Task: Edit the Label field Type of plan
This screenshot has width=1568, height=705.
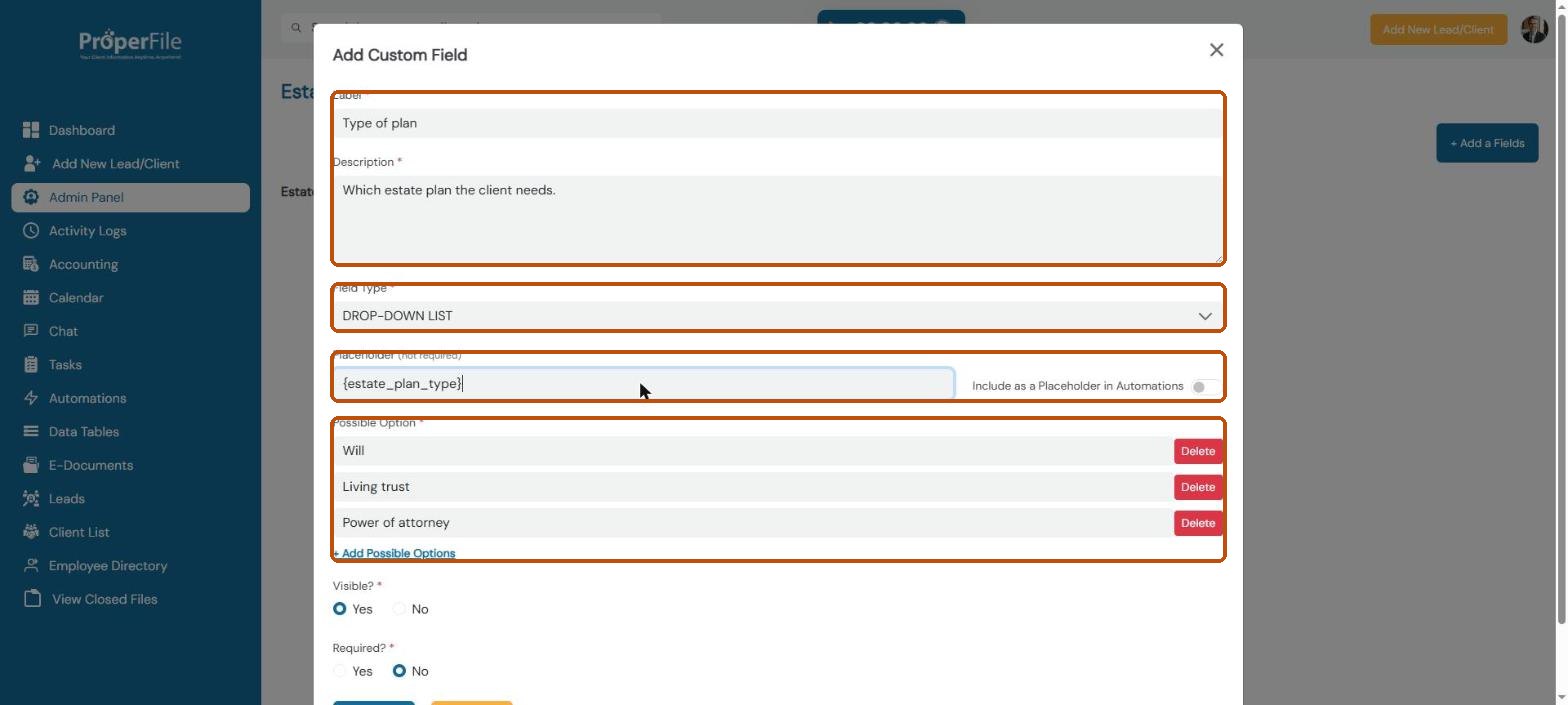Action: click(778, 123)
